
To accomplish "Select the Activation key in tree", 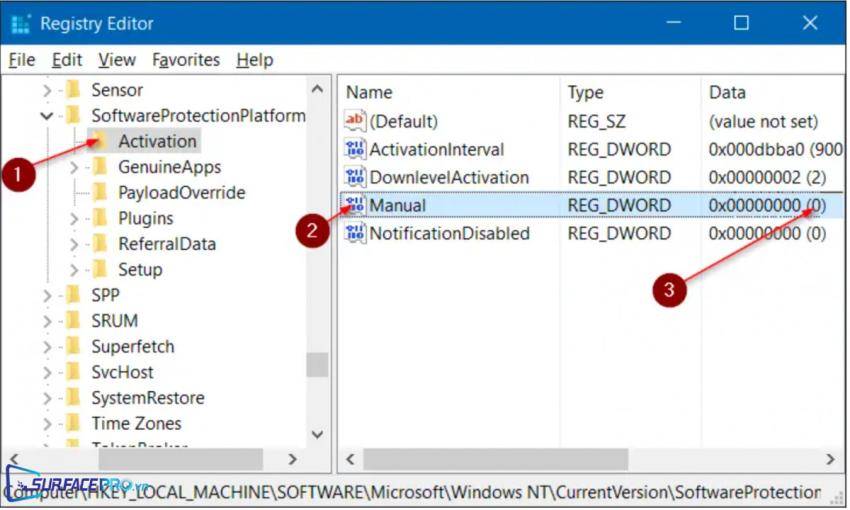I will [x=157, y=141].
